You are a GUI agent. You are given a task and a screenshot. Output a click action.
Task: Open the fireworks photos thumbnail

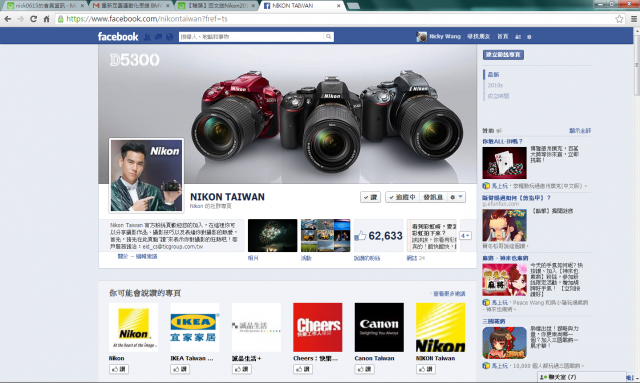point(272,236)
